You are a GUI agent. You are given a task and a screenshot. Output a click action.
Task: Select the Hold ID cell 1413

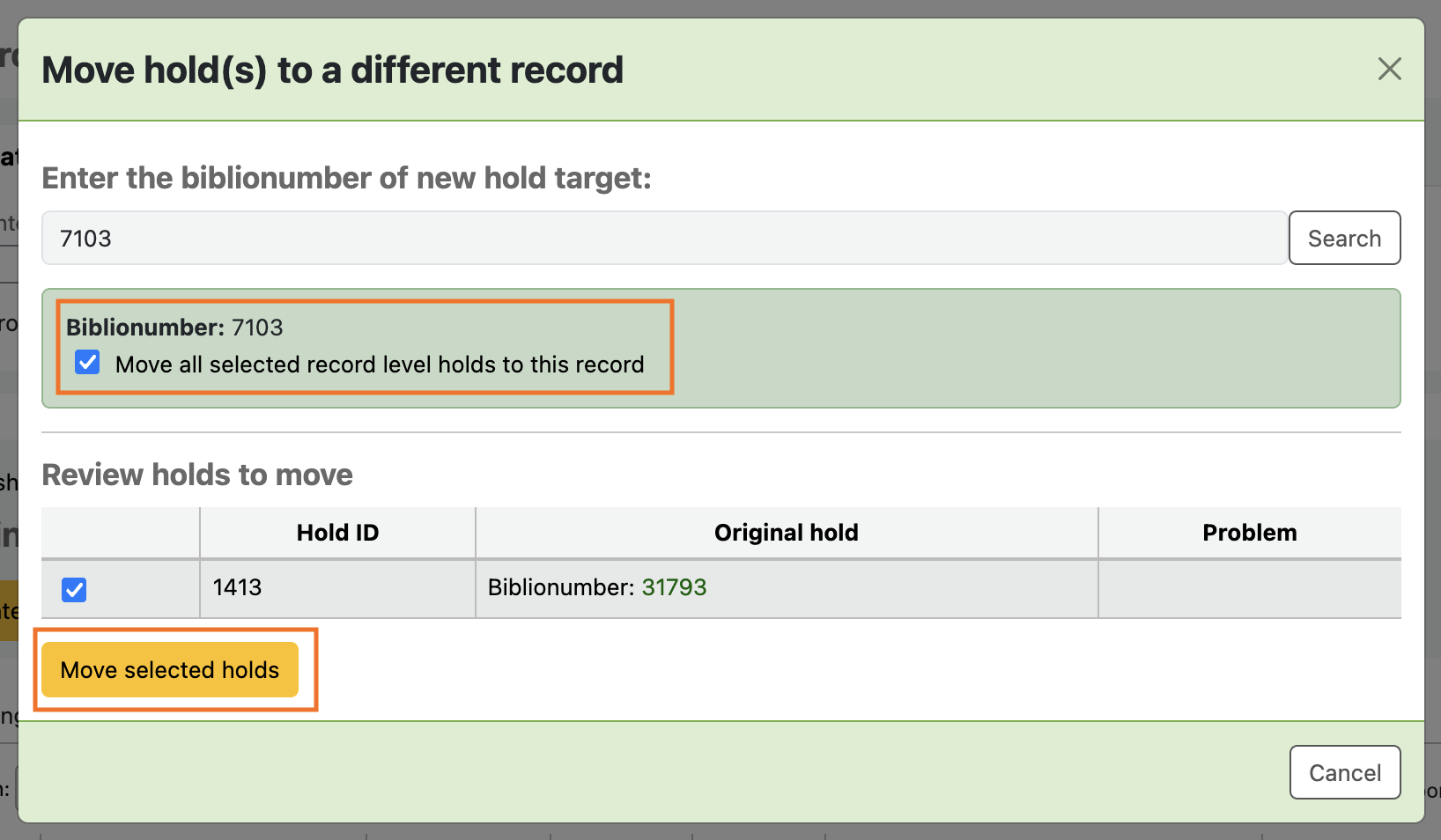(x=238, y=587)
